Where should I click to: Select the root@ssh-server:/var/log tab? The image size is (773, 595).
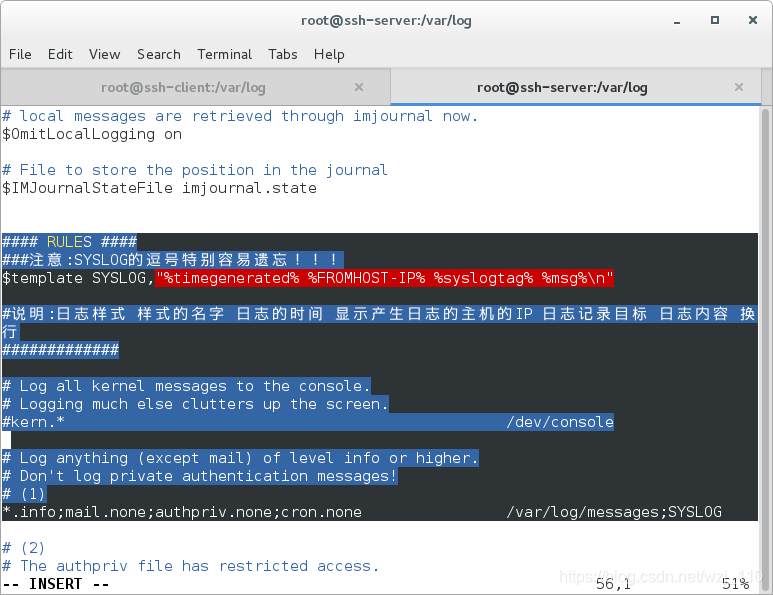[x=562, y=88]
